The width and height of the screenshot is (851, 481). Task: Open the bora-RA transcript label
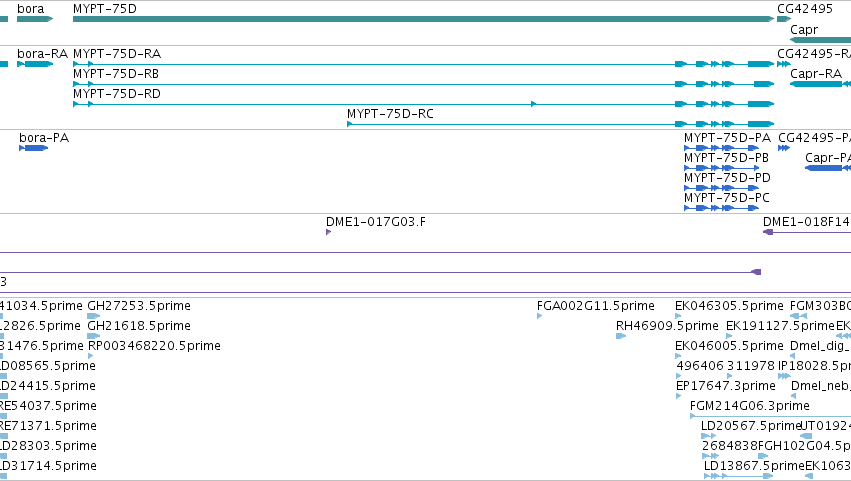(x=42, y=54)
